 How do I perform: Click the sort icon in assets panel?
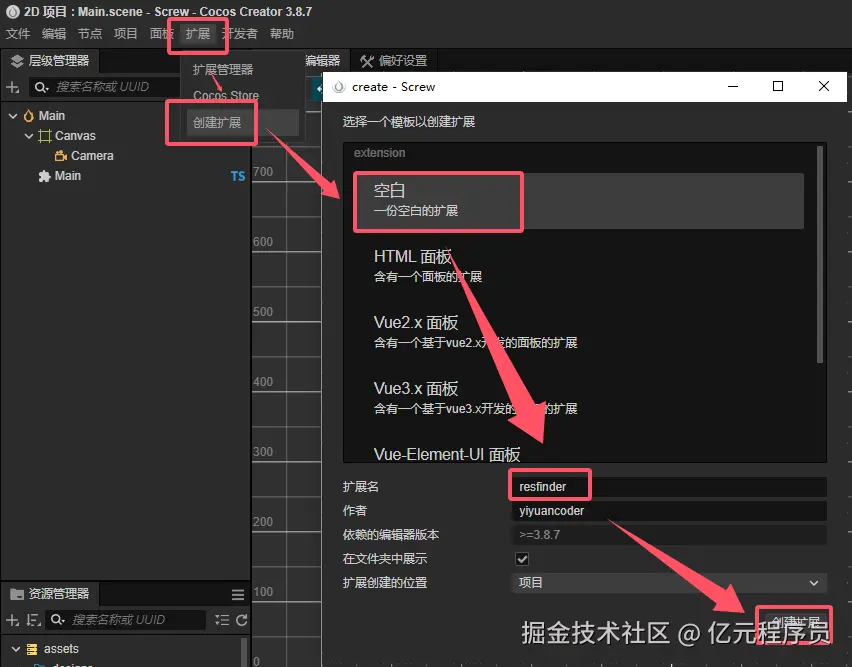click(x=34, y=620)
